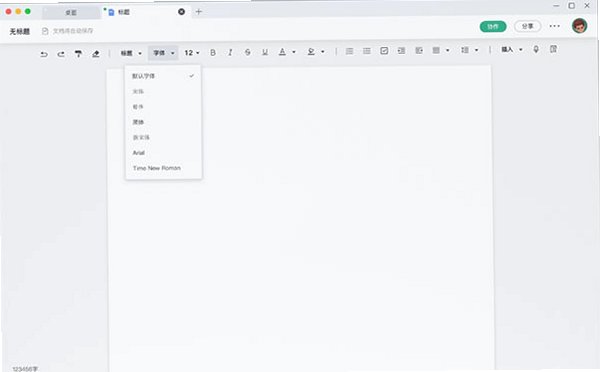
Task: Switch to the 桌面 tab
Action: [71, 13]
